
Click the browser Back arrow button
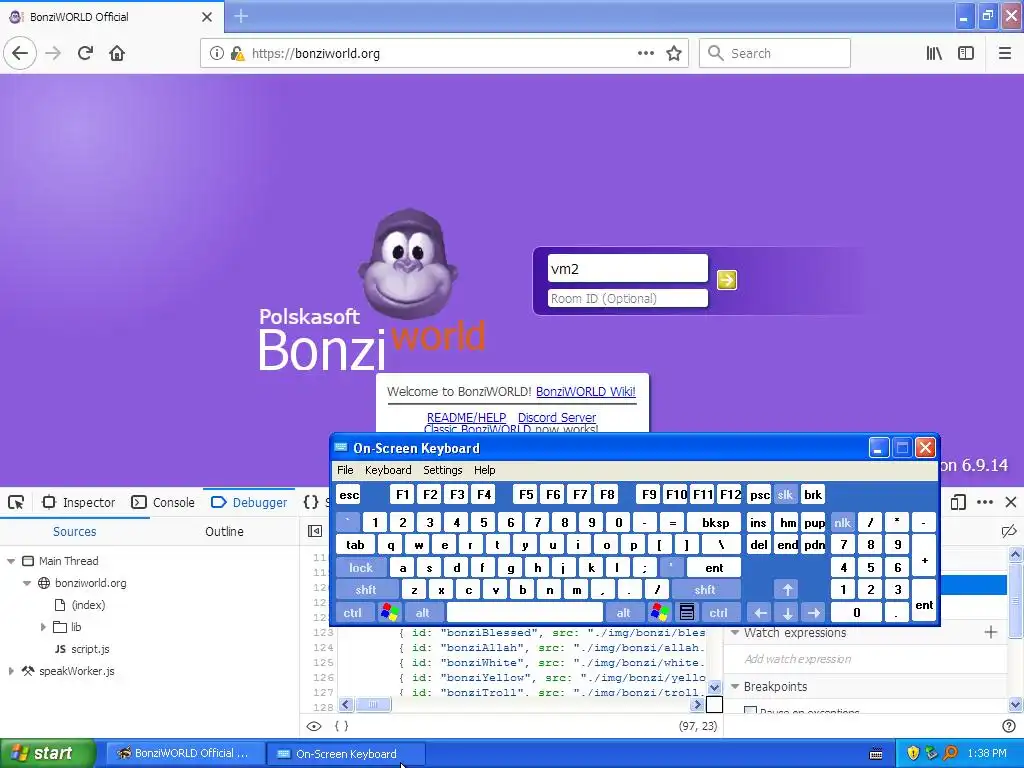[20, 54]
